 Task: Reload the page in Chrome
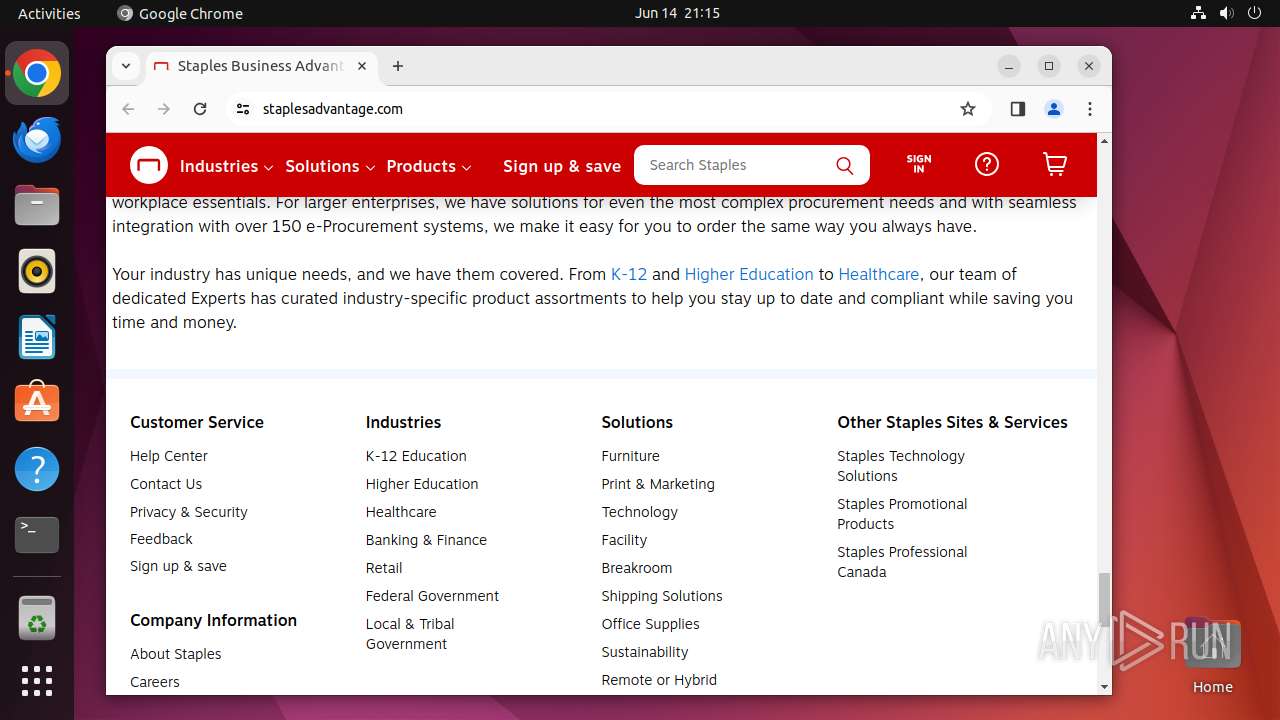[200, 109]
